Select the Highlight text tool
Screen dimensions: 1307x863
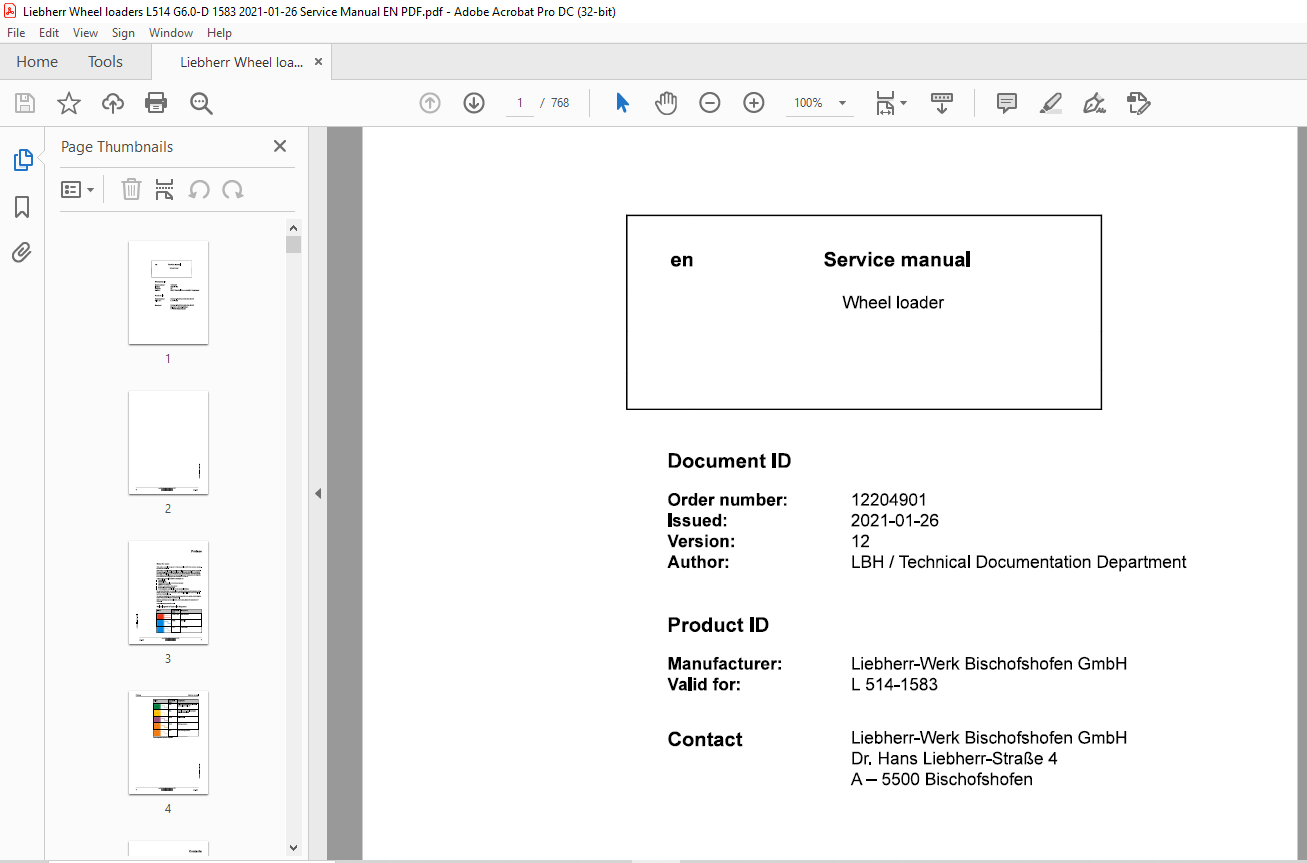[x=1050, y=103]
